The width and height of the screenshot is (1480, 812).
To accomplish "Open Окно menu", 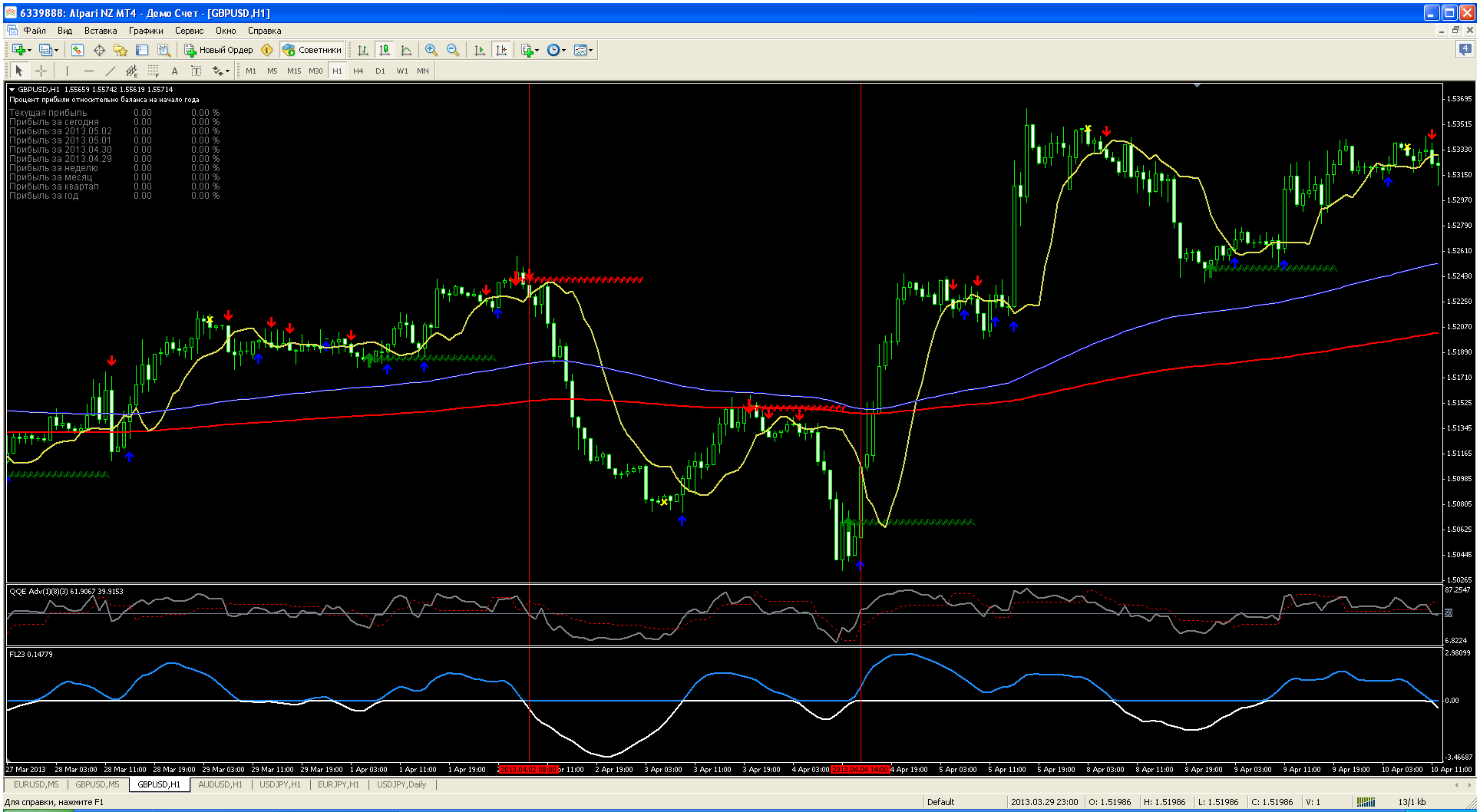I will (x=226, y=31).
